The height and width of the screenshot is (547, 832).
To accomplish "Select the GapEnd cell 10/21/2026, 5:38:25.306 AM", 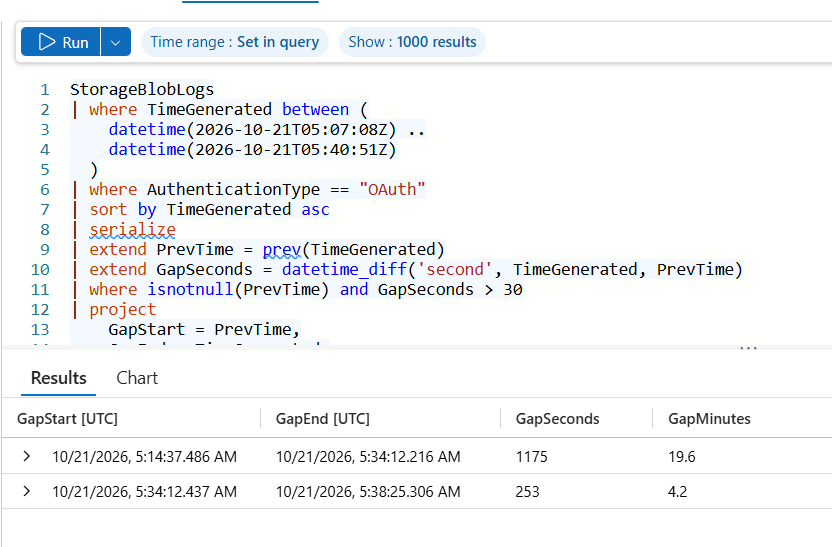I will (x=368, y=491).
